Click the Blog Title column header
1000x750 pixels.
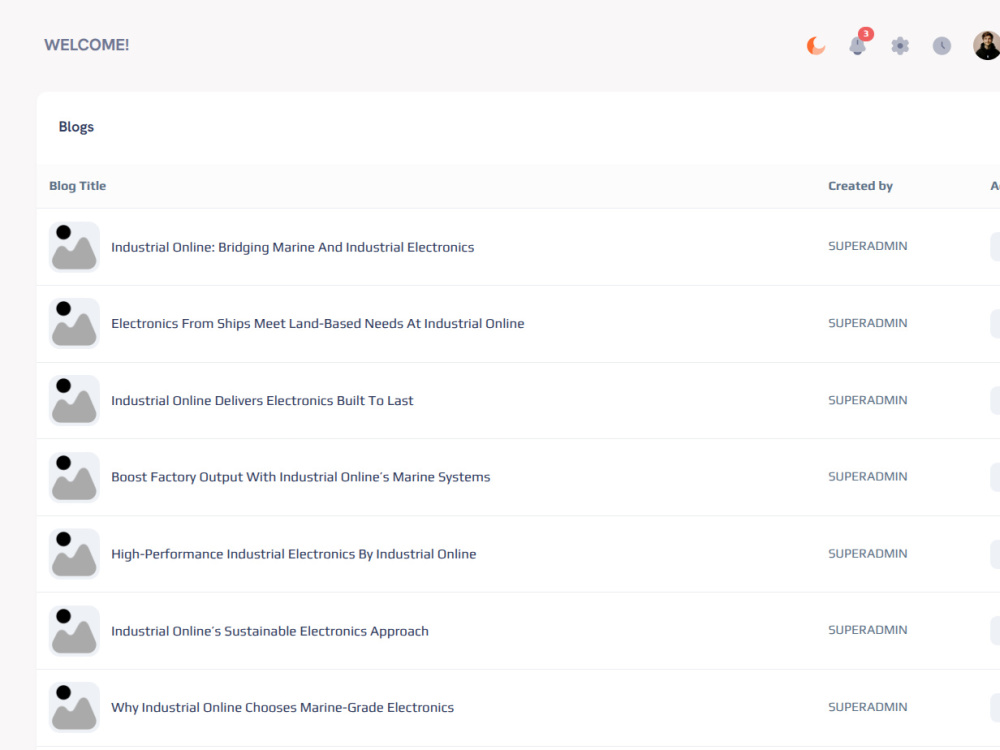tap(78, 186)
